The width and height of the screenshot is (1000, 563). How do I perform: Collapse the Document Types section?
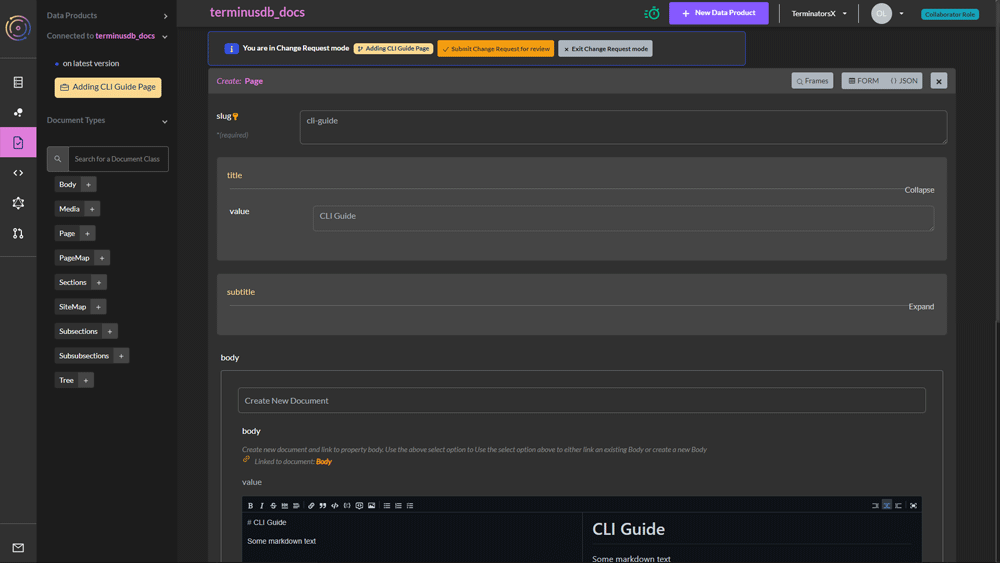point(165,121)
